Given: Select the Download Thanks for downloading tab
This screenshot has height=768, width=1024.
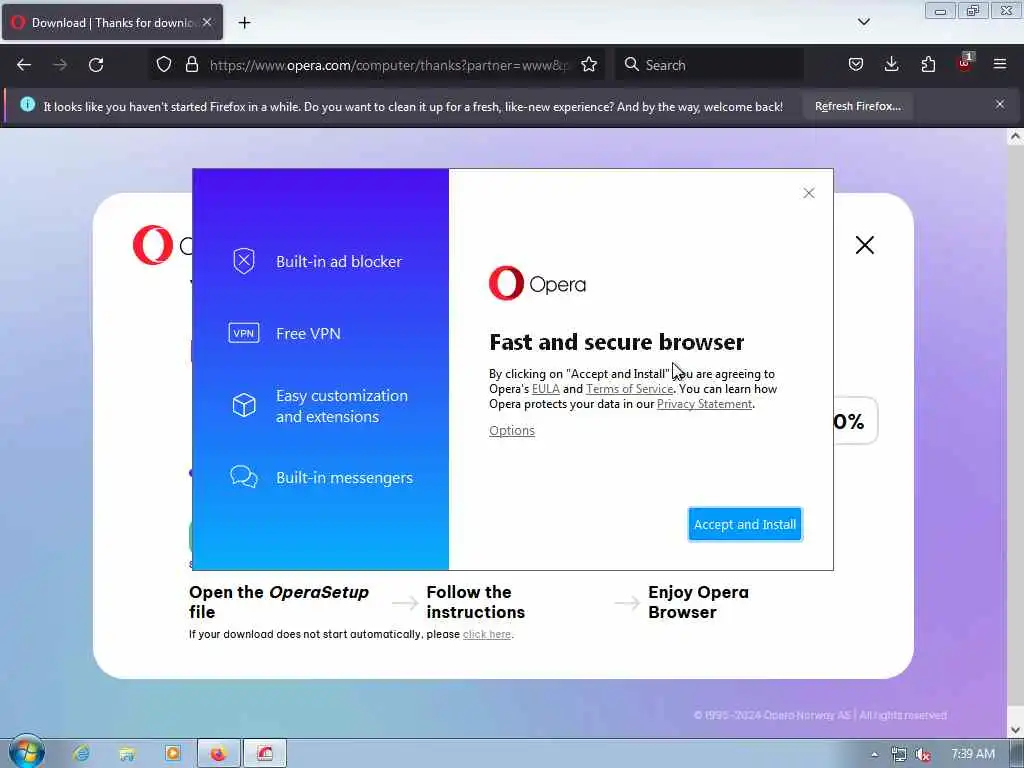Looking at the screenshot, I should point(112,22).
